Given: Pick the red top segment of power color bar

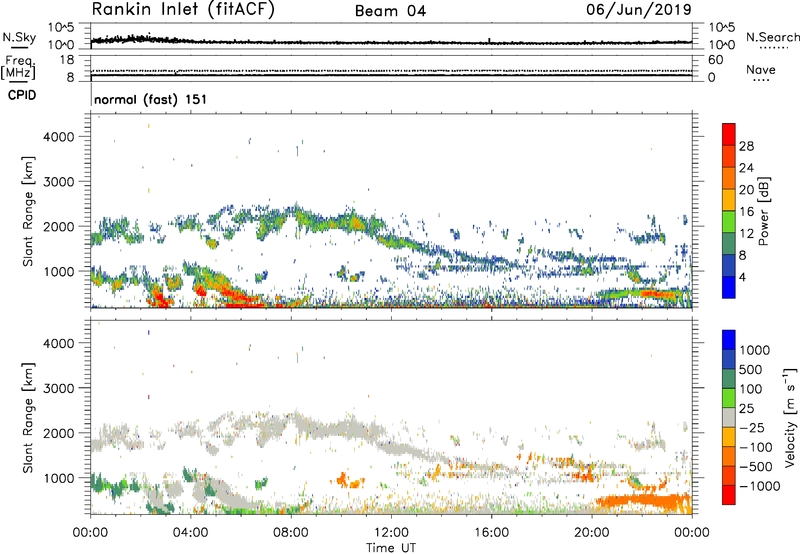Looking at the screenshot, I should point(729,134).
